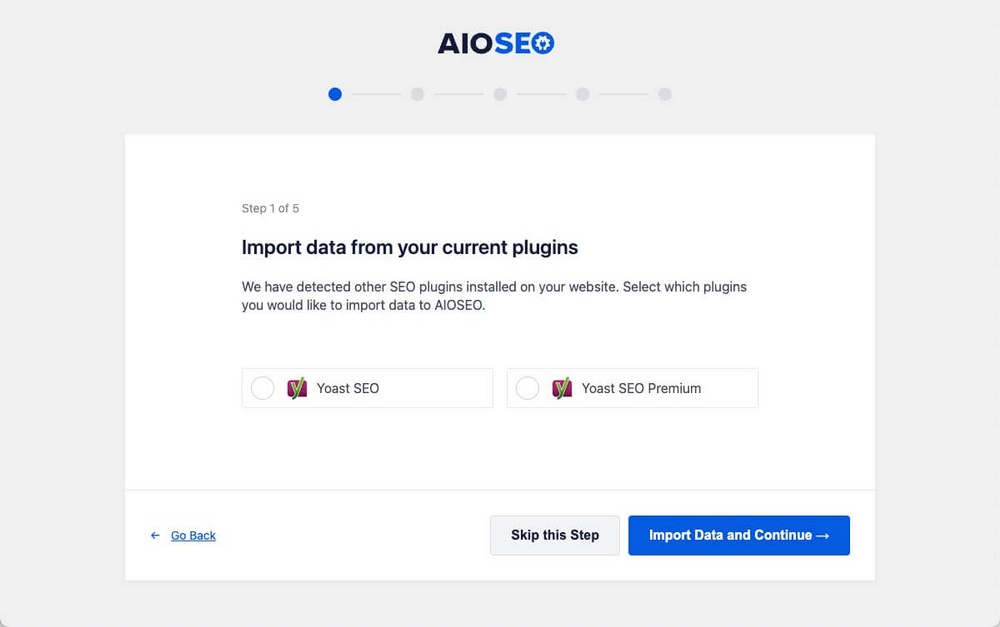Click the active first step dot
Screen dimensions: 1000x627
(335, 94)
